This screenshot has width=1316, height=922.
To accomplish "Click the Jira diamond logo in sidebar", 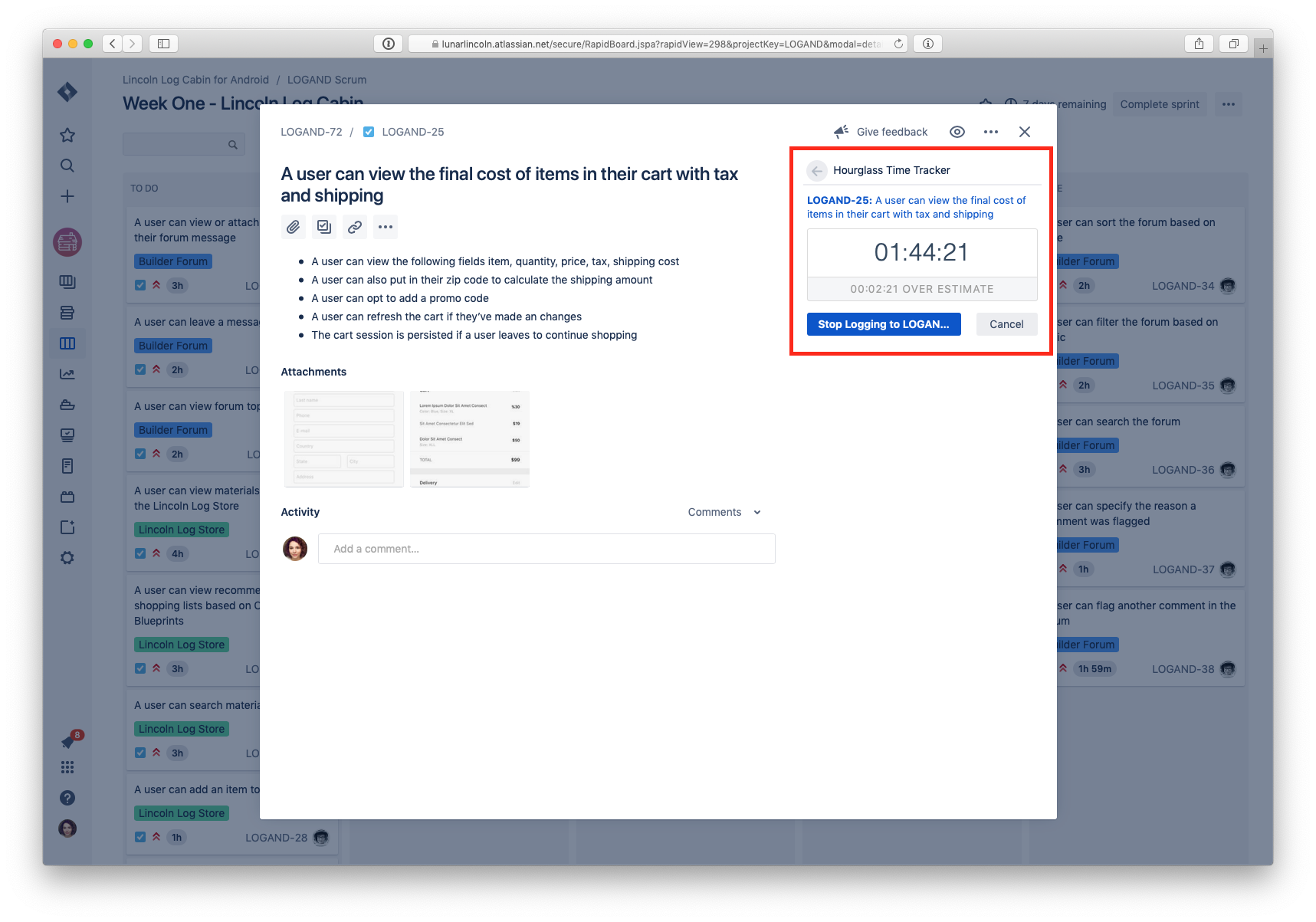I will click(67, 92).
